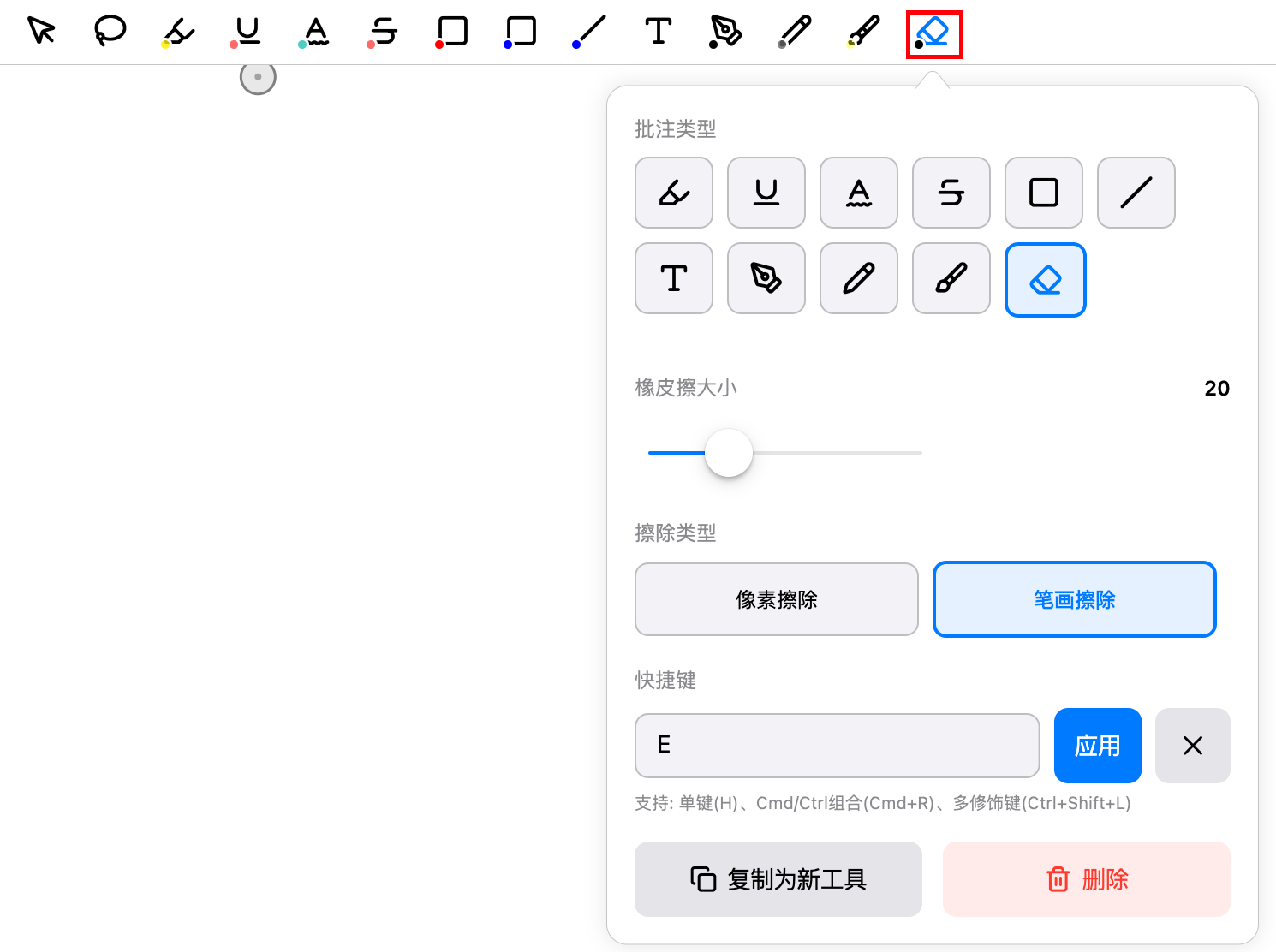
Task: Click the shortcut input field showing E
Action: click(837, 746)
